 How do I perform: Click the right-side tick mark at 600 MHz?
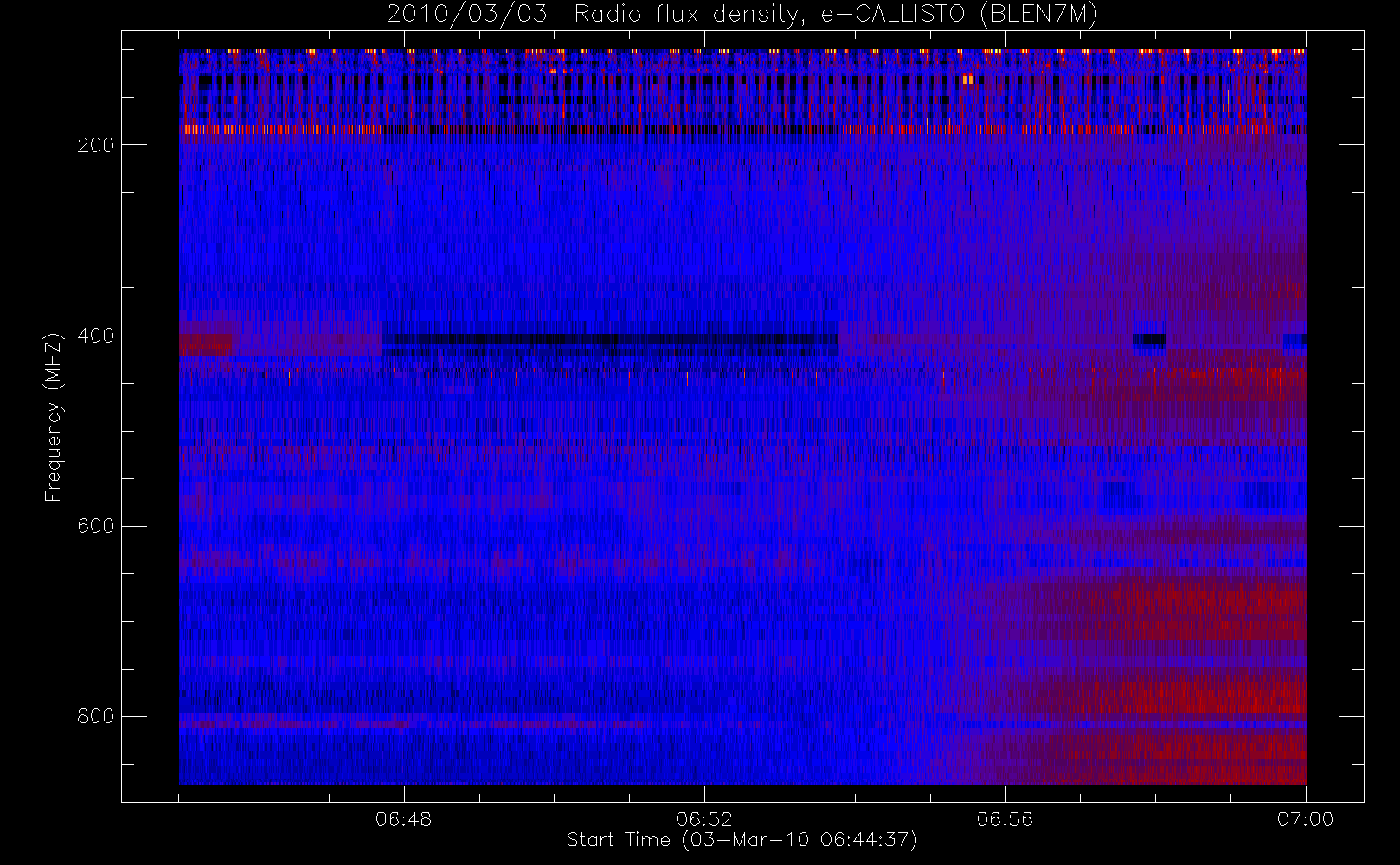(x=1352, y=526)
